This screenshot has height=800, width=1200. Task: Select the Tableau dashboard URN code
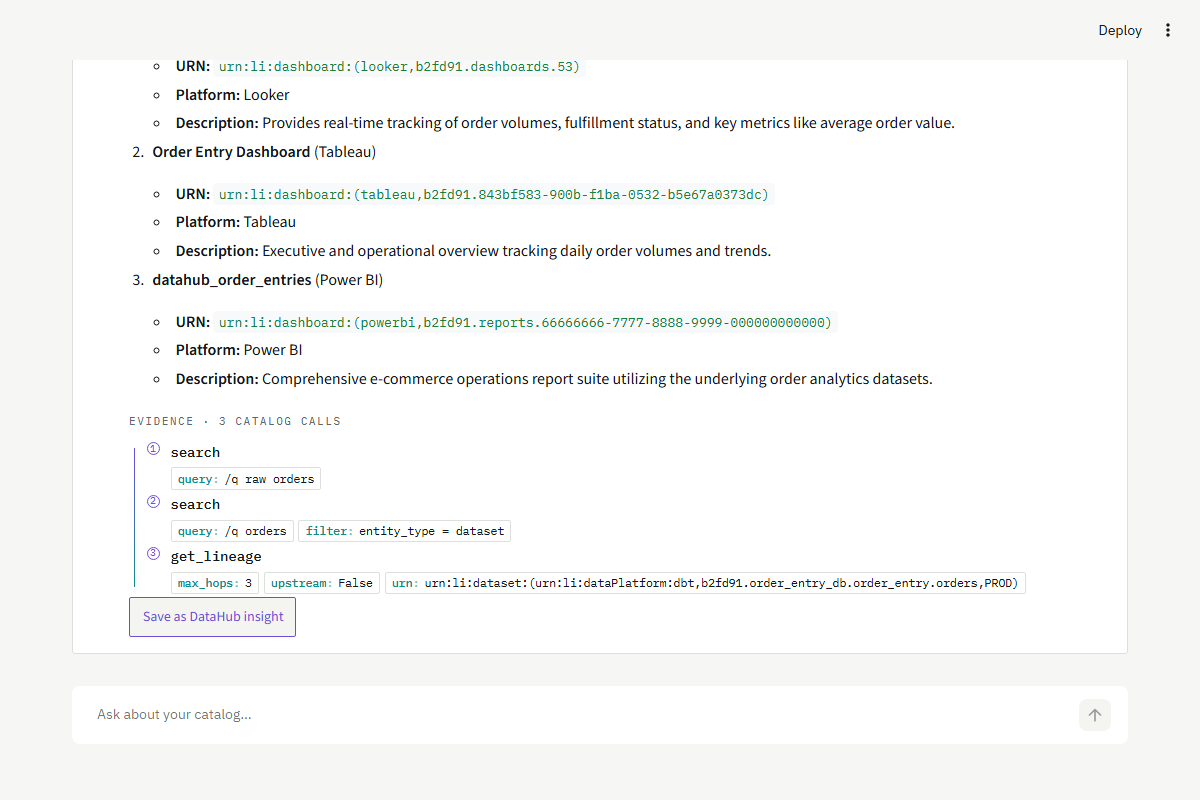[494, 194]
